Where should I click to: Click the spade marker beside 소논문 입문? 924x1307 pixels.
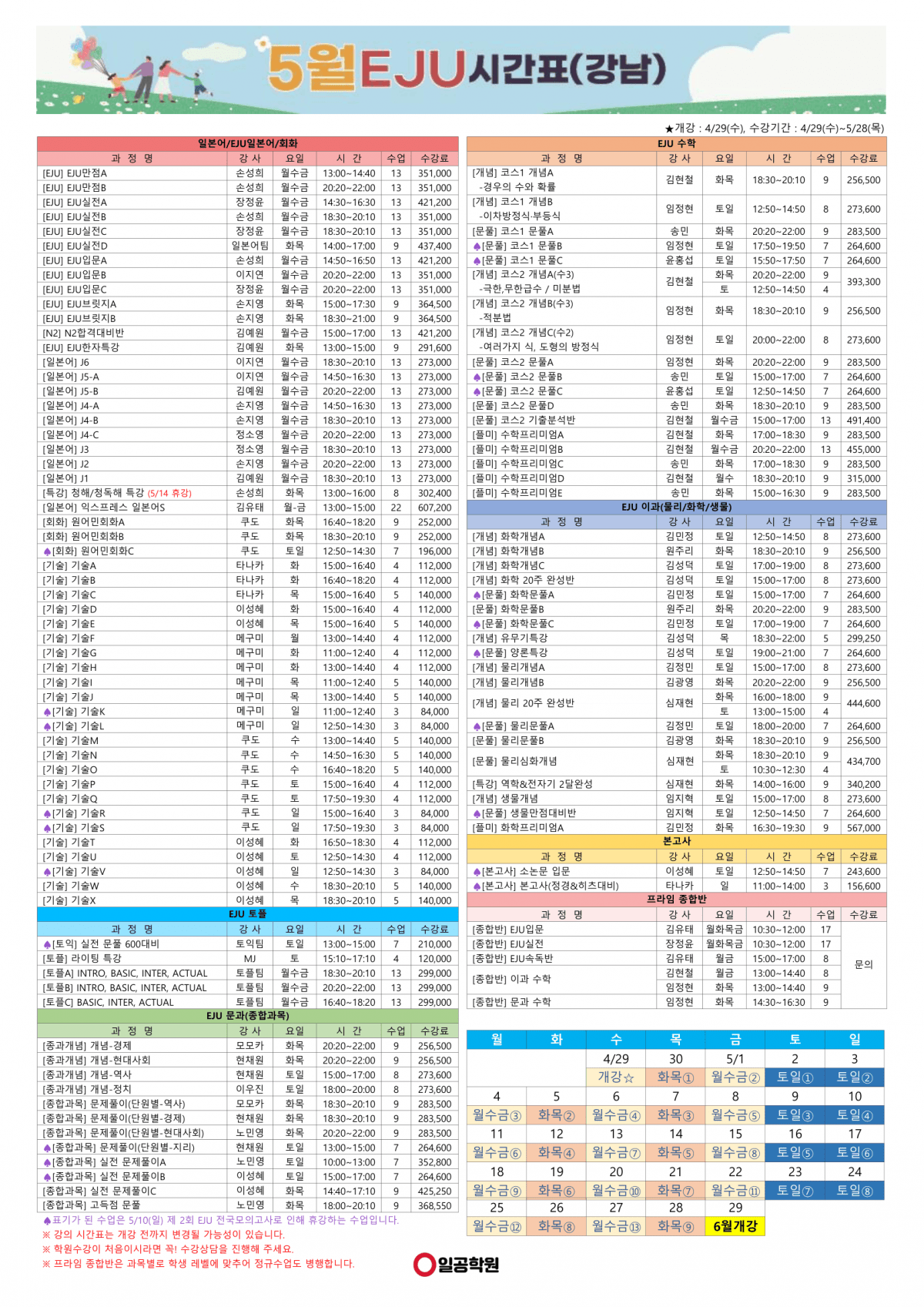pyautogui.click(x=477, y=872)
